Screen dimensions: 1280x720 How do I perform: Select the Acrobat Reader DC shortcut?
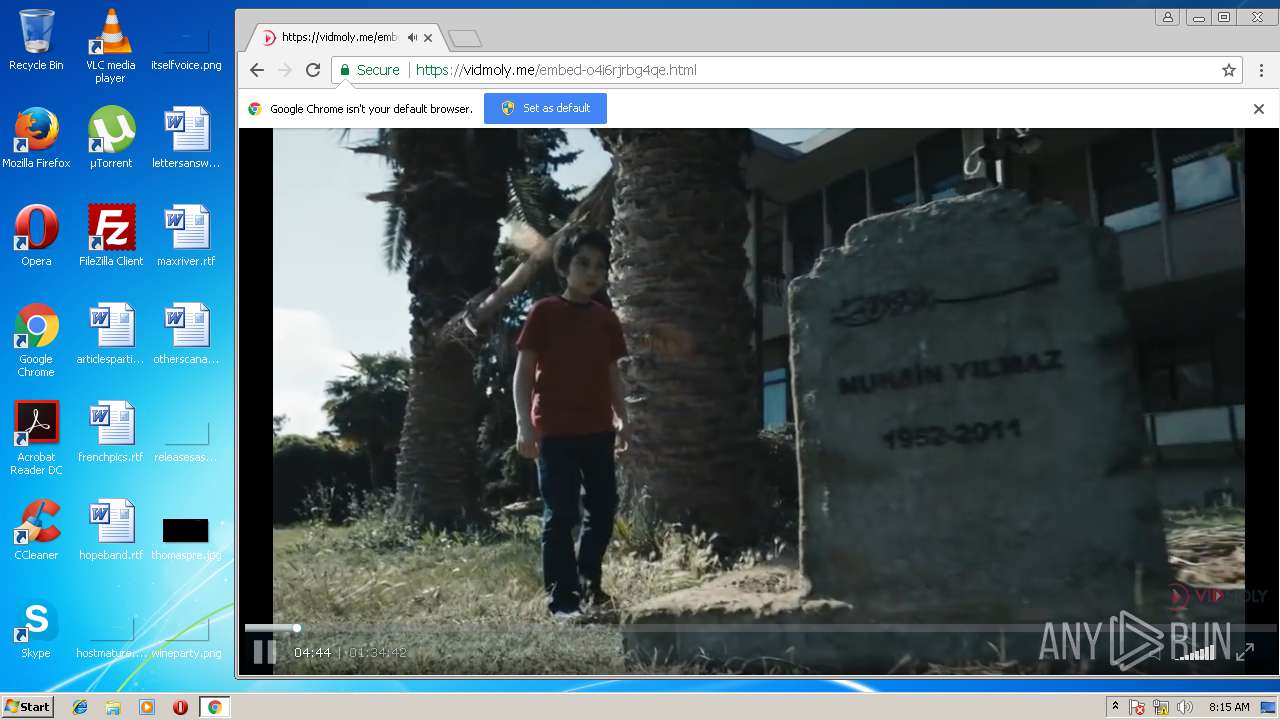[x=36, y=438]
